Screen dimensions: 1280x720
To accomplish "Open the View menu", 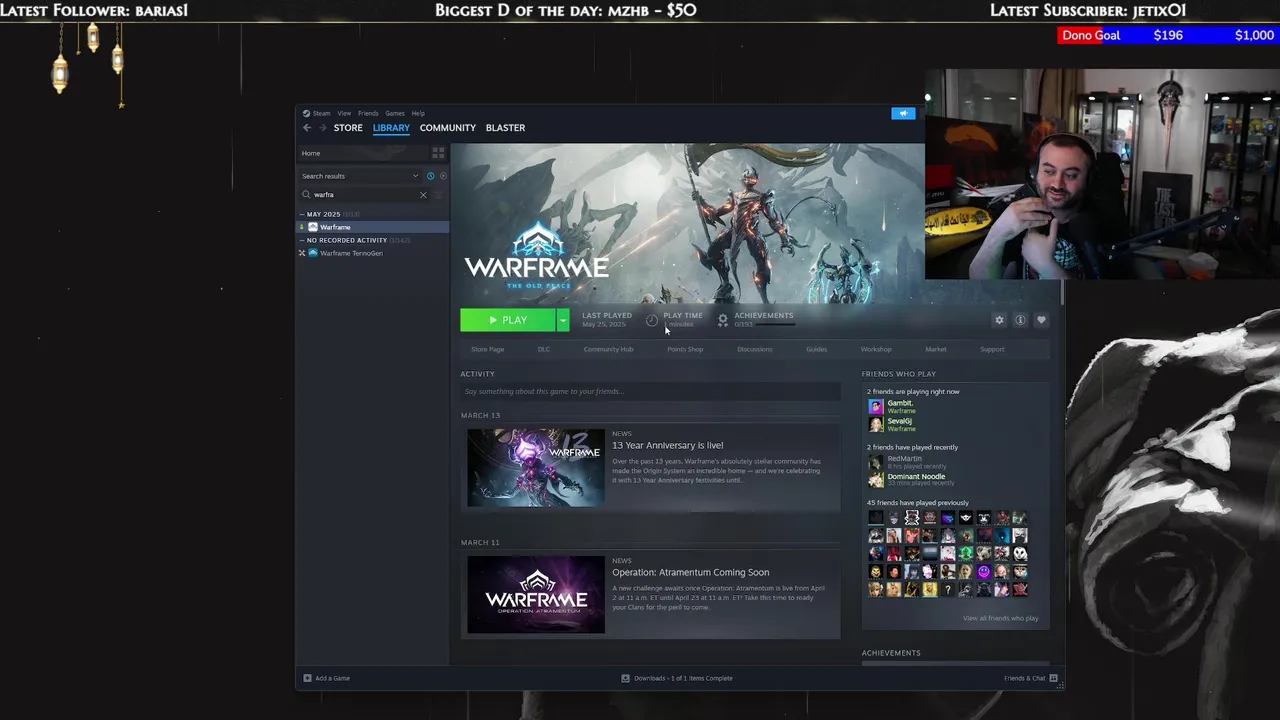I will 344,113.
